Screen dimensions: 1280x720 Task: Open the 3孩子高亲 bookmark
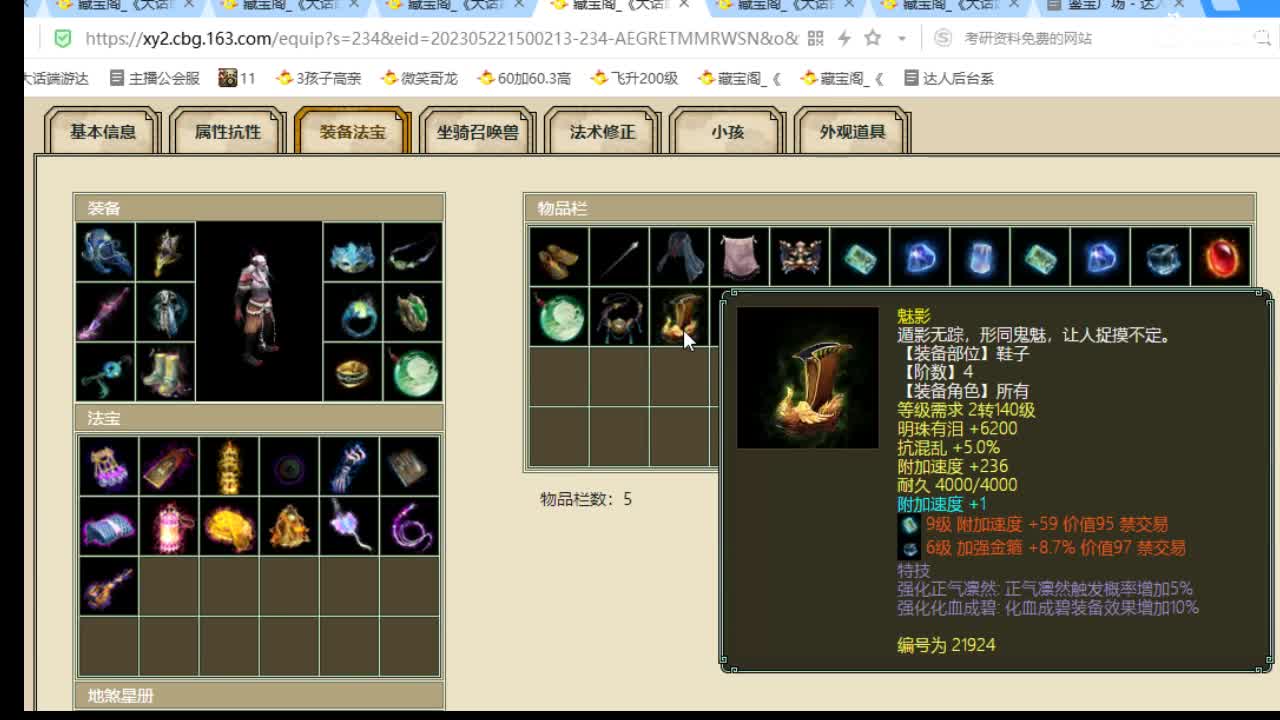pos(318,78)
